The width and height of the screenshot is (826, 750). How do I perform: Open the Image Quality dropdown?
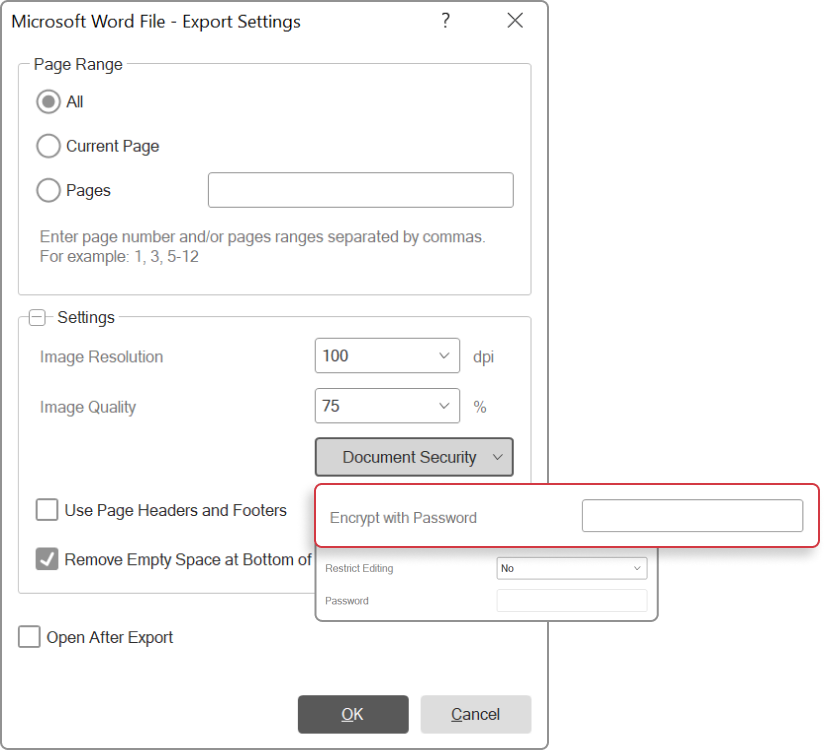387,406
